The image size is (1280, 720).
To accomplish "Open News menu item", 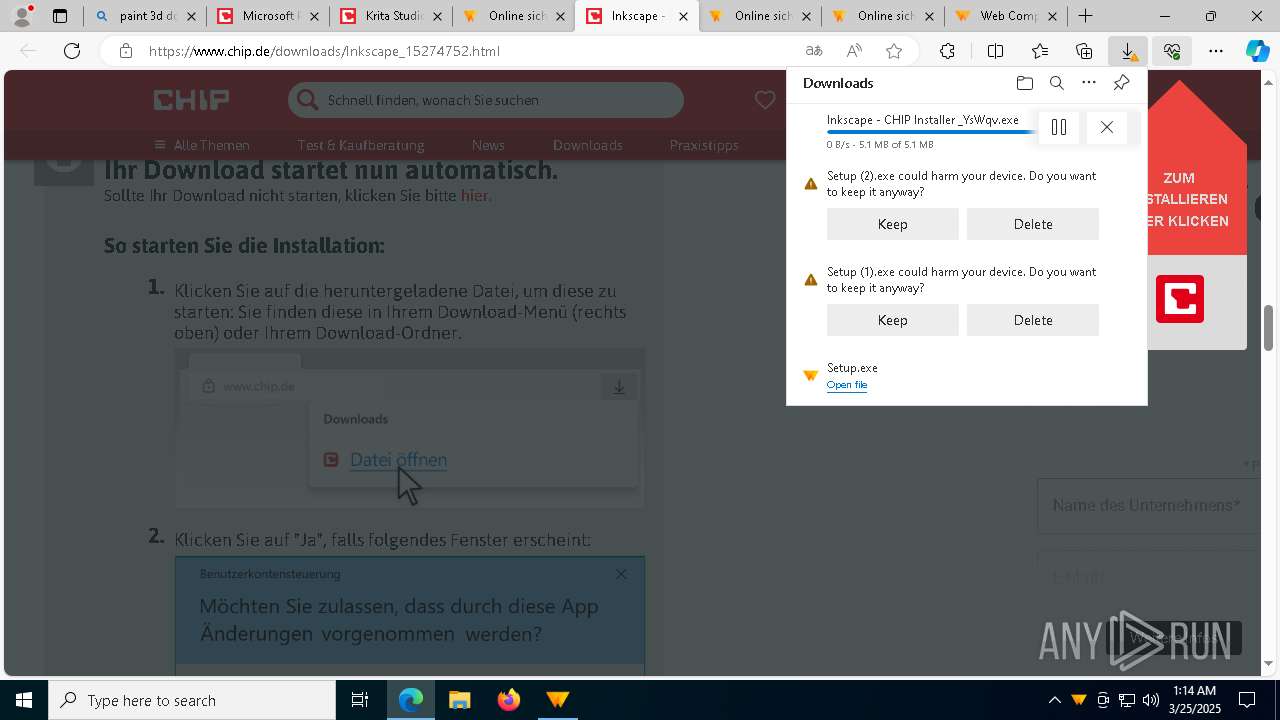I will [488, 145].
